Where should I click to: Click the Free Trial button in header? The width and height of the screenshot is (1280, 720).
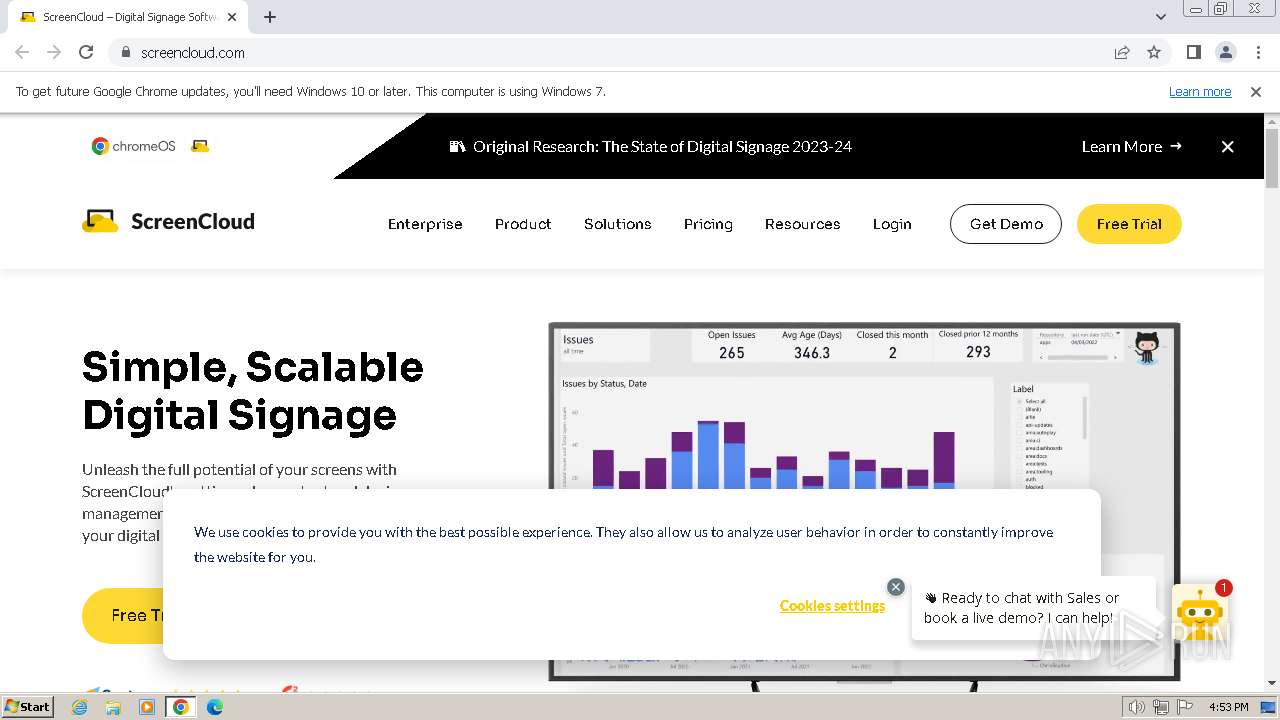pos(1129,224)
